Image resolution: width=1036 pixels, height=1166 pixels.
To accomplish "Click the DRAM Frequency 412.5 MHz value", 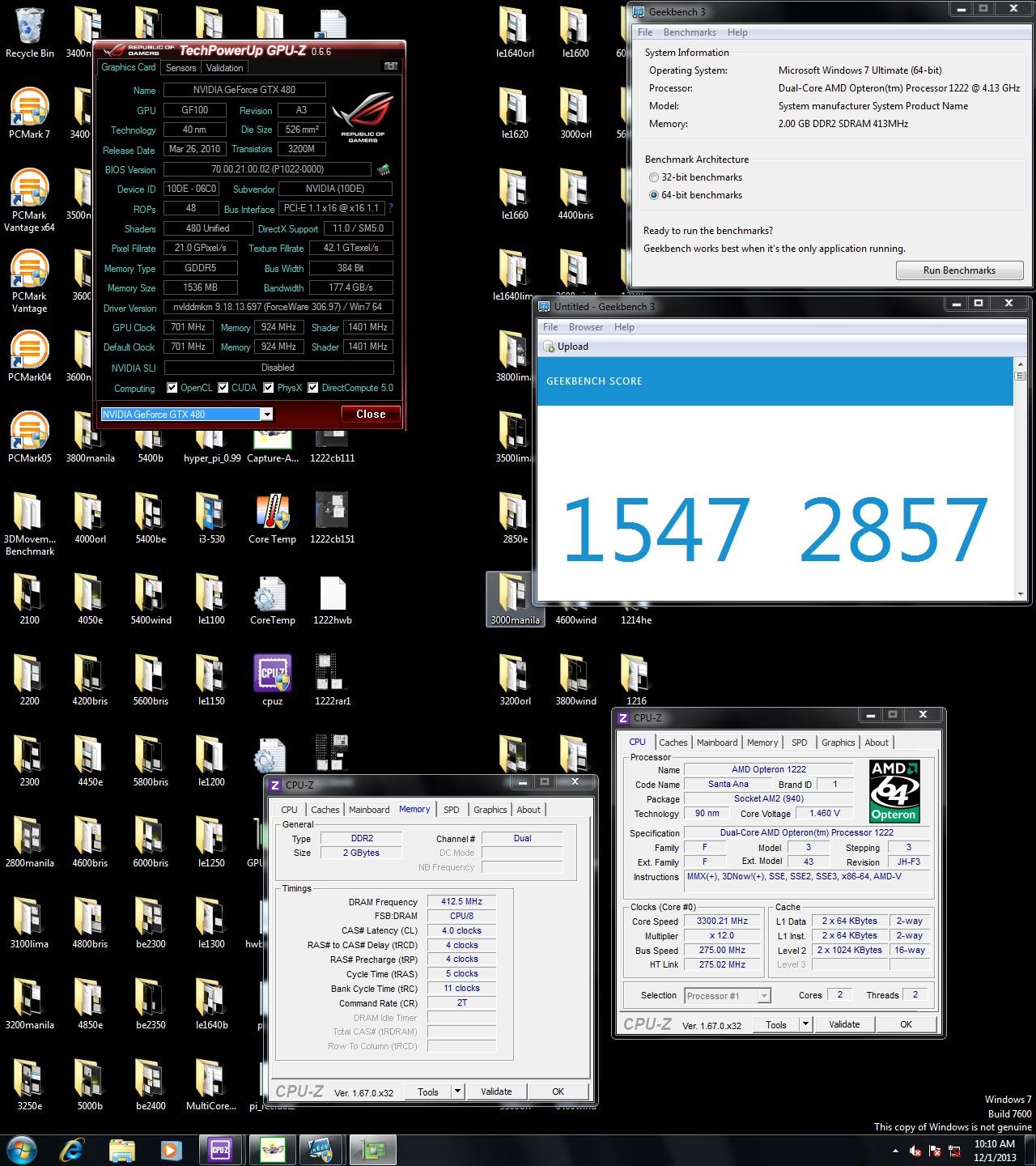I will 461,901.
